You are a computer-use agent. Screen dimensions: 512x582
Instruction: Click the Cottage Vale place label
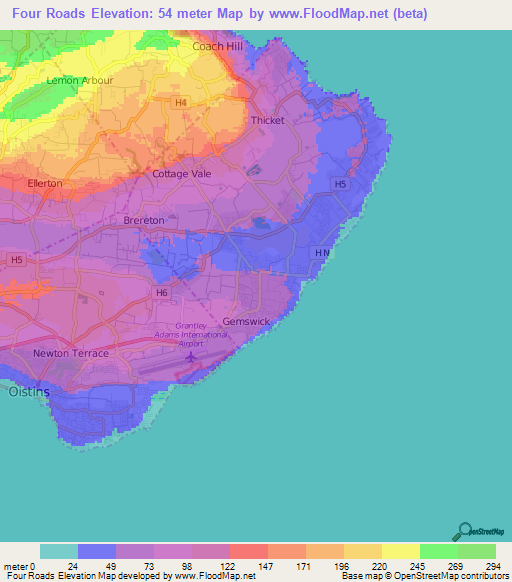[182, 174]
